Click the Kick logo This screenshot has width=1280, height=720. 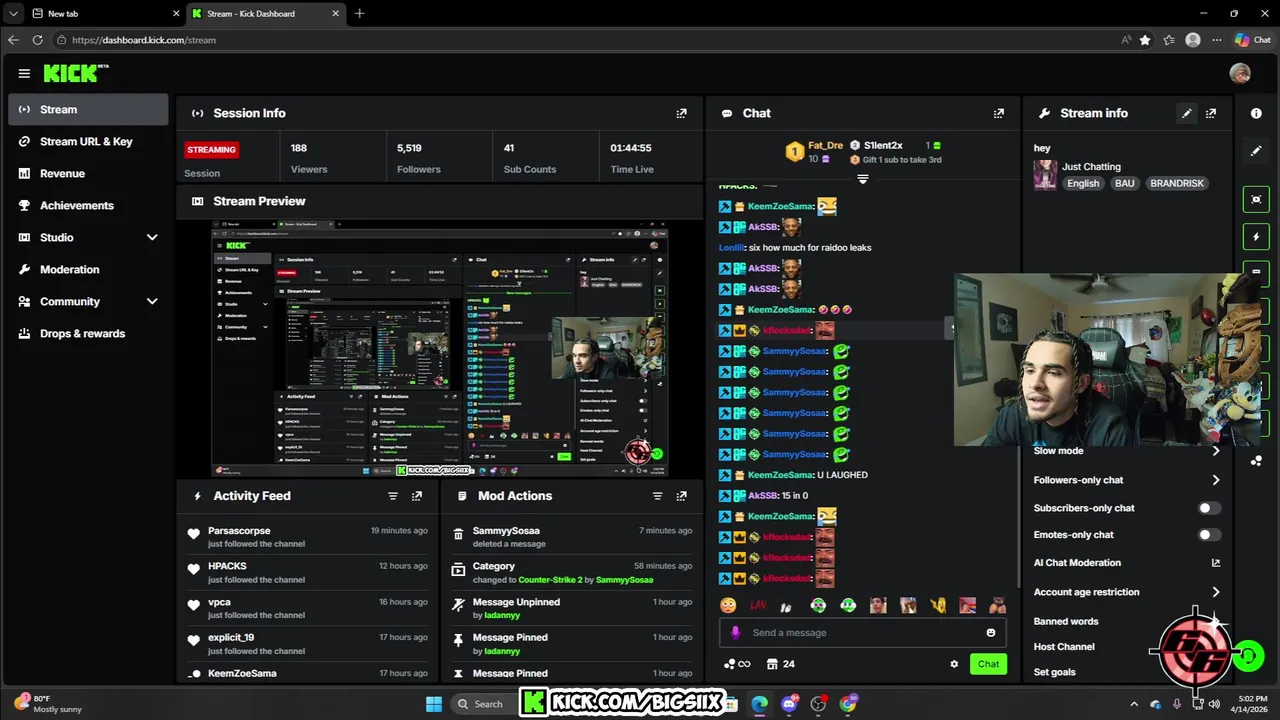[76, 73]
